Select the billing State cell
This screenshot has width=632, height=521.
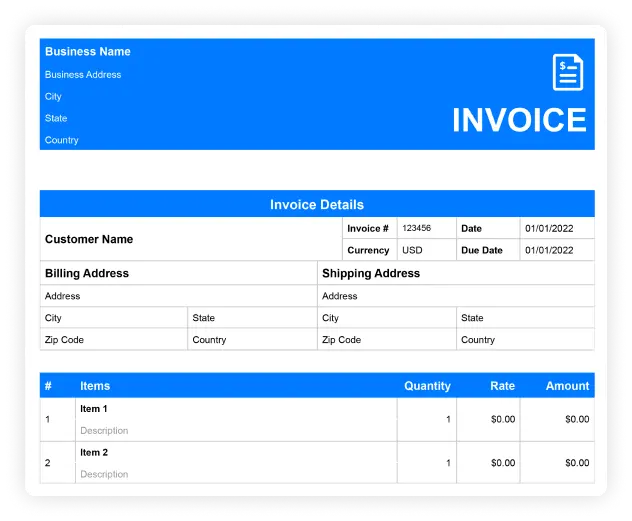pos(252,318)
